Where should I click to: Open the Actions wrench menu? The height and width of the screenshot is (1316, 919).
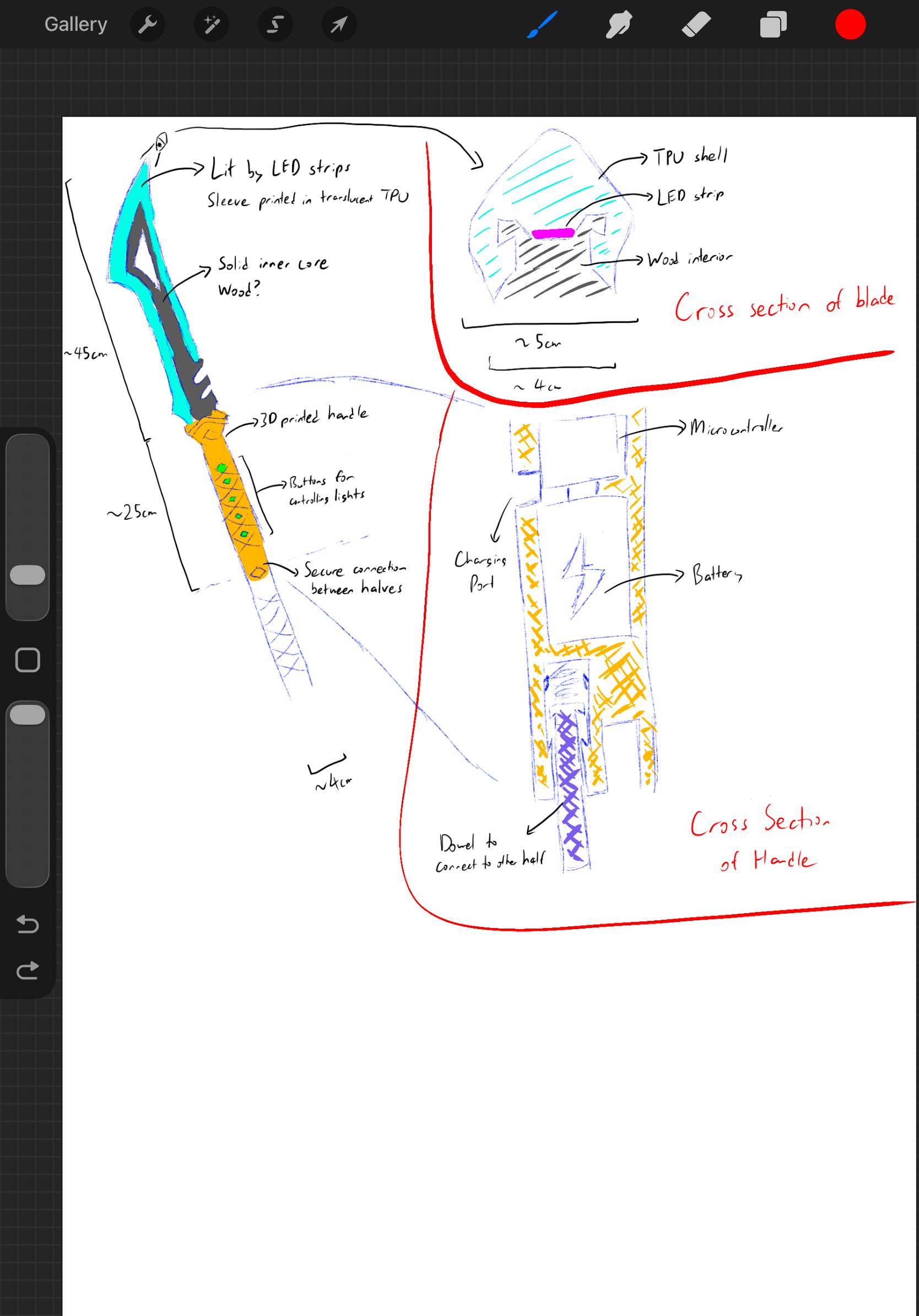pos(148,25)
